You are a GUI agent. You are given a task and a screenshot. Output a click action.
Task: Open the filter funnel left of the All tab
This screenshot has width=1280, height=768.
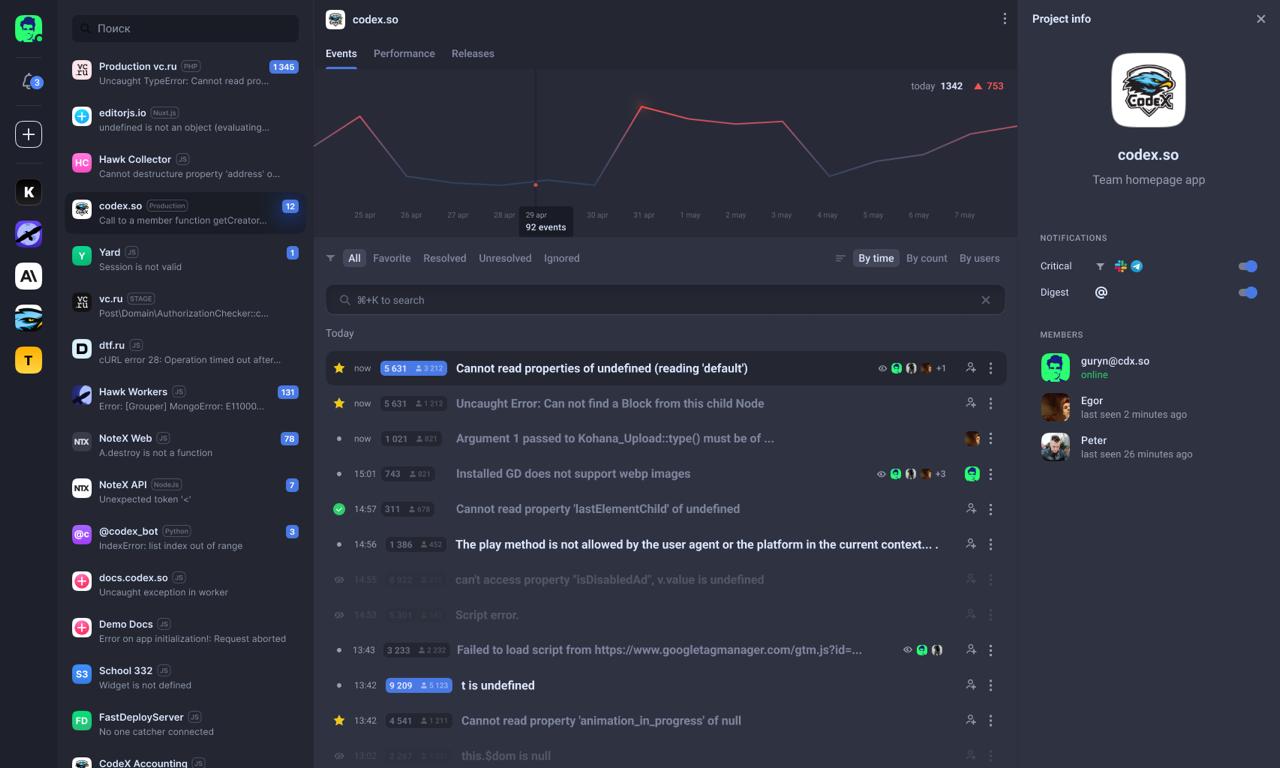(330, 258)
